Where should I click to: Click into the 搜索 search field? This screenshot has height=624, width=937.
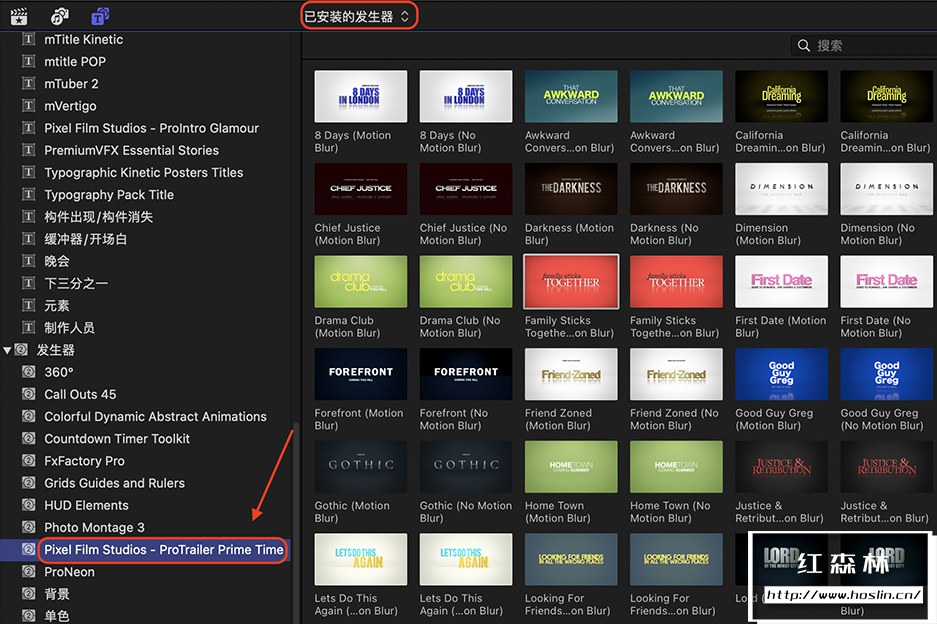tap(863, 45)
